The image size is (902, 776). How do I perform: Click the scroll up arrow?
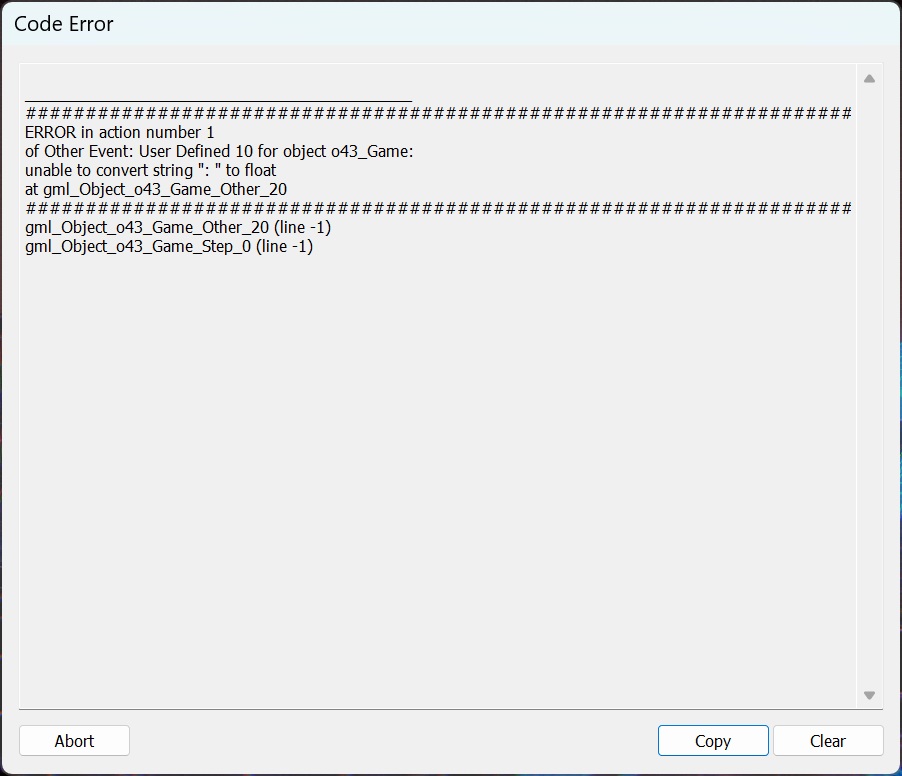(869, 79)
